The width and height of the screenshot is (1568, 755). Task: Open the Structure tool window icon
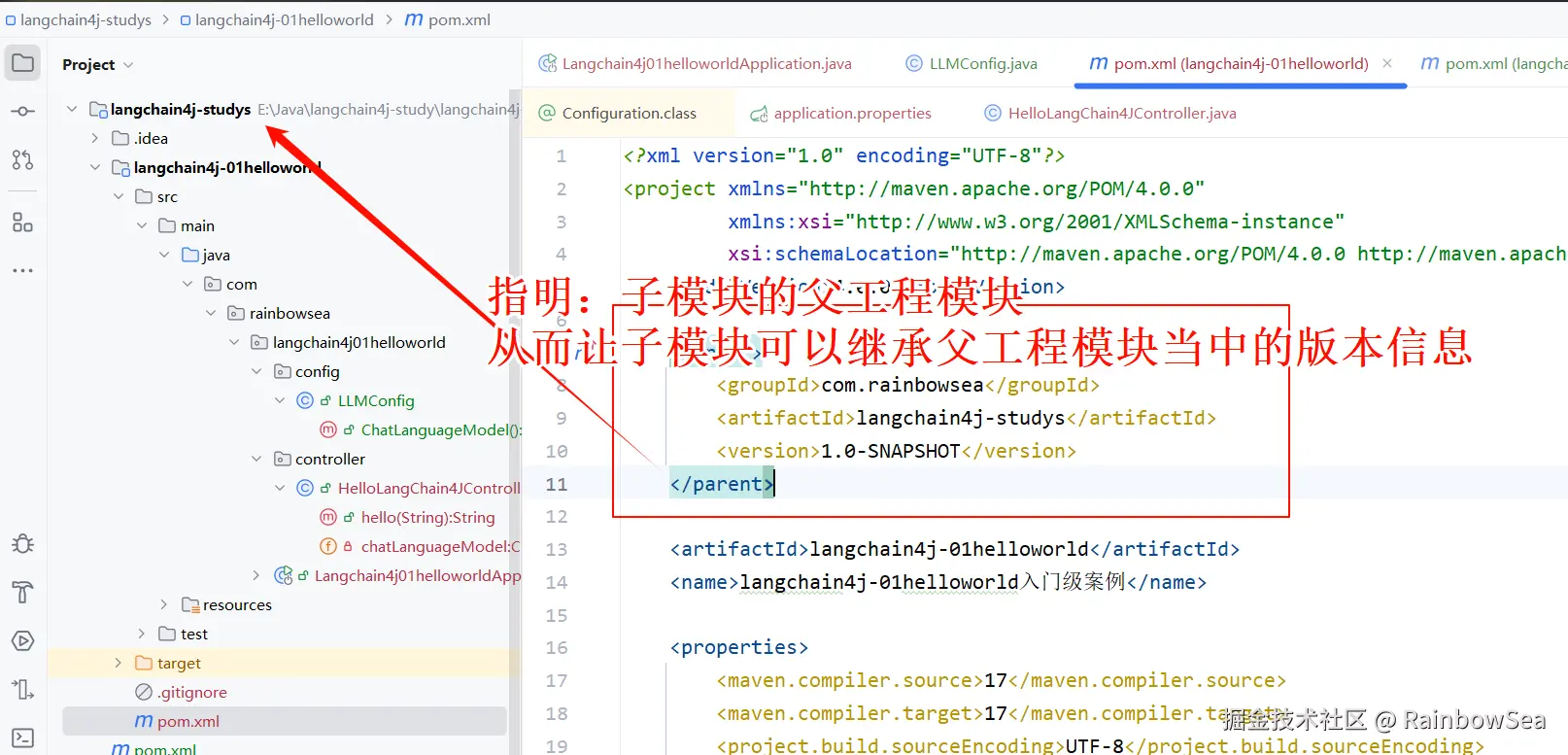(x=22, y=223)
